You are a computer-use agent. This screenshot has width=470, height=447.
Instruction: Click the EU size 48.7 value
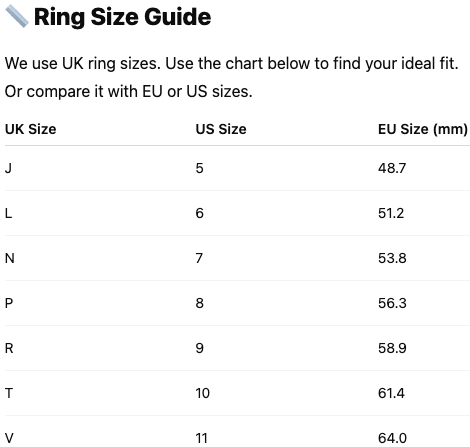click(392, 168)
